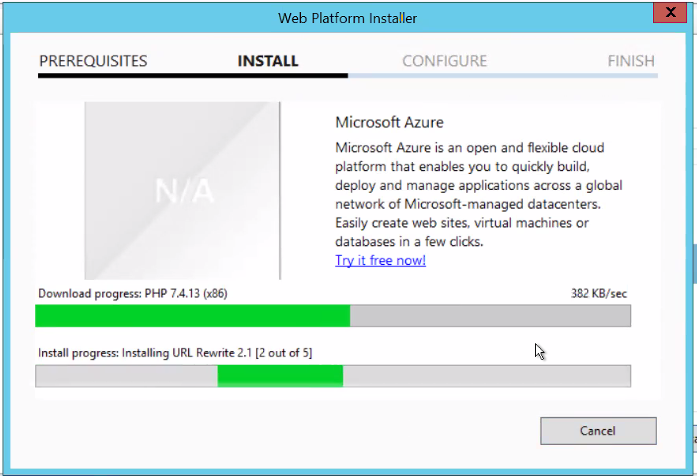Select the CONFIGURE step tab

point(445,61)
